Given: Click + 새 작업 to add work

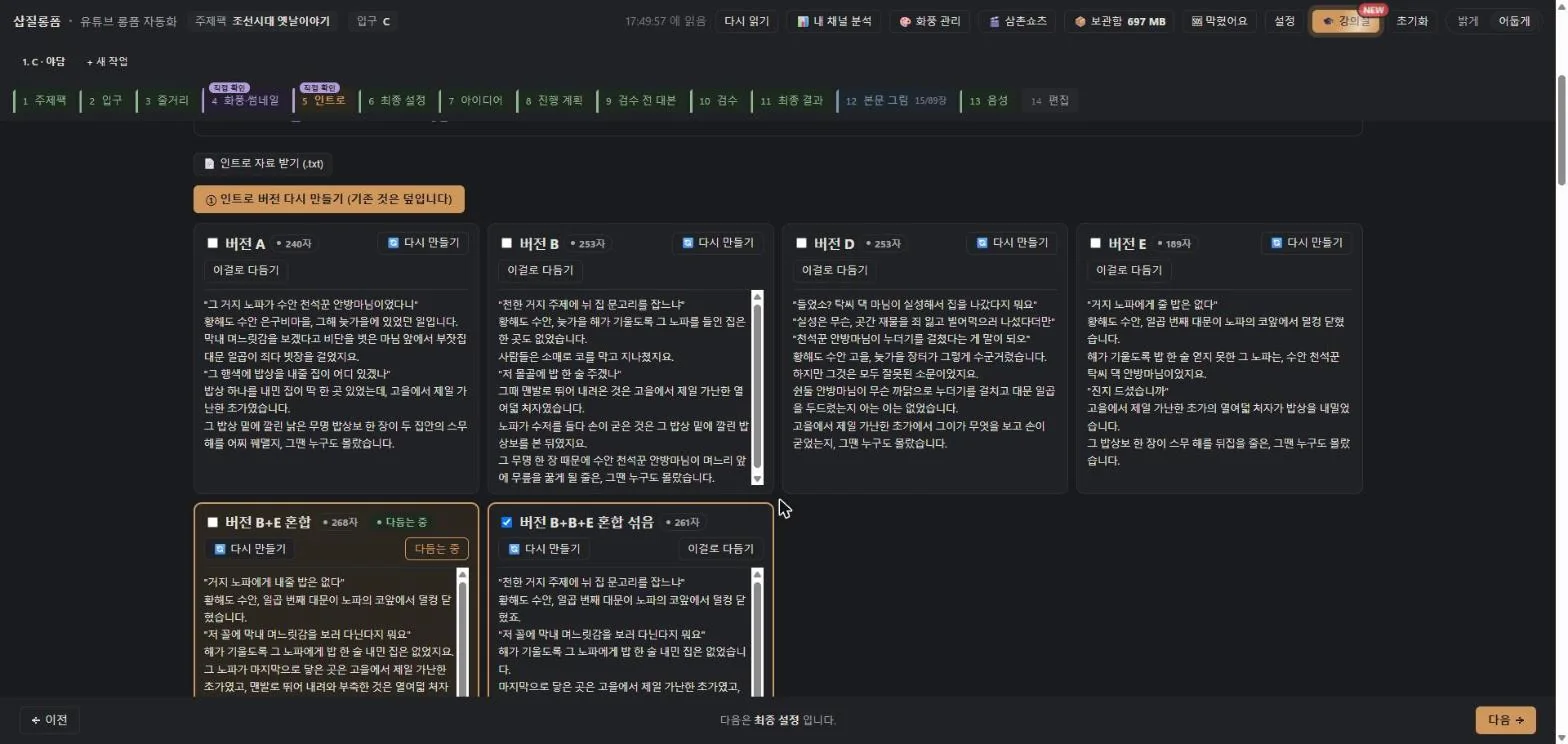Looking at the screenshot, I should coord(107,62).
